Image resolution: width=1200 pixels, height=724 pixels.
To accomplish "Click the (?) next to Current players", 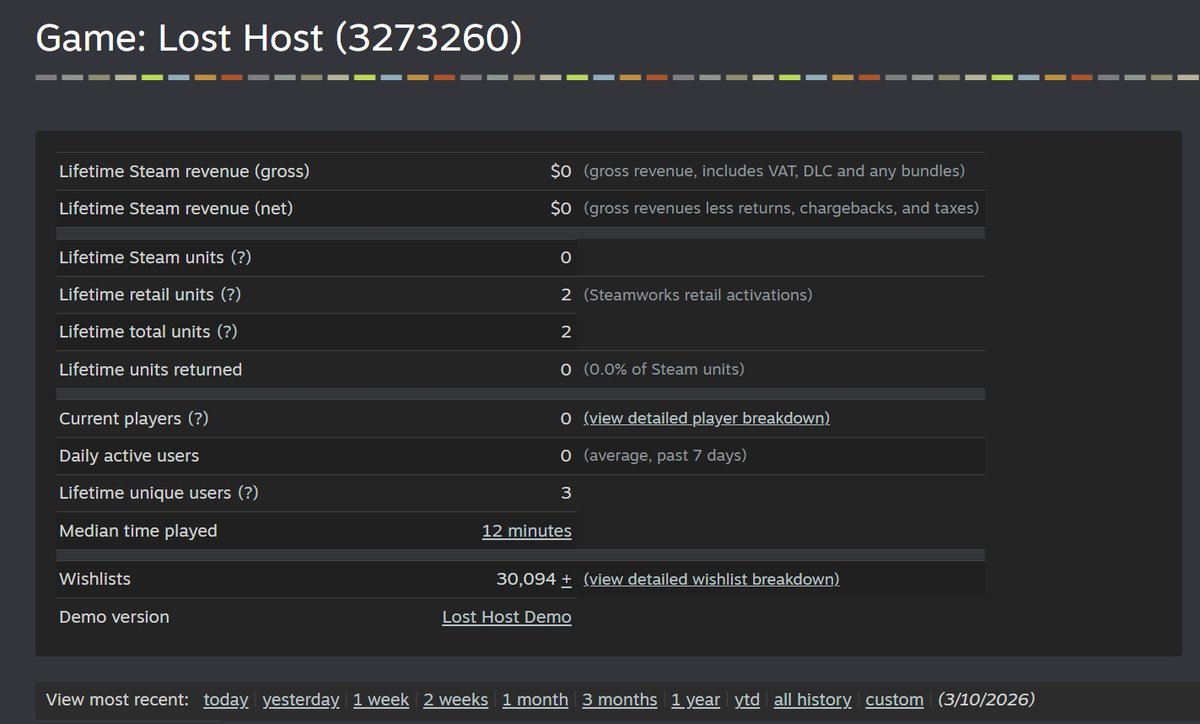I will point(198,419).
